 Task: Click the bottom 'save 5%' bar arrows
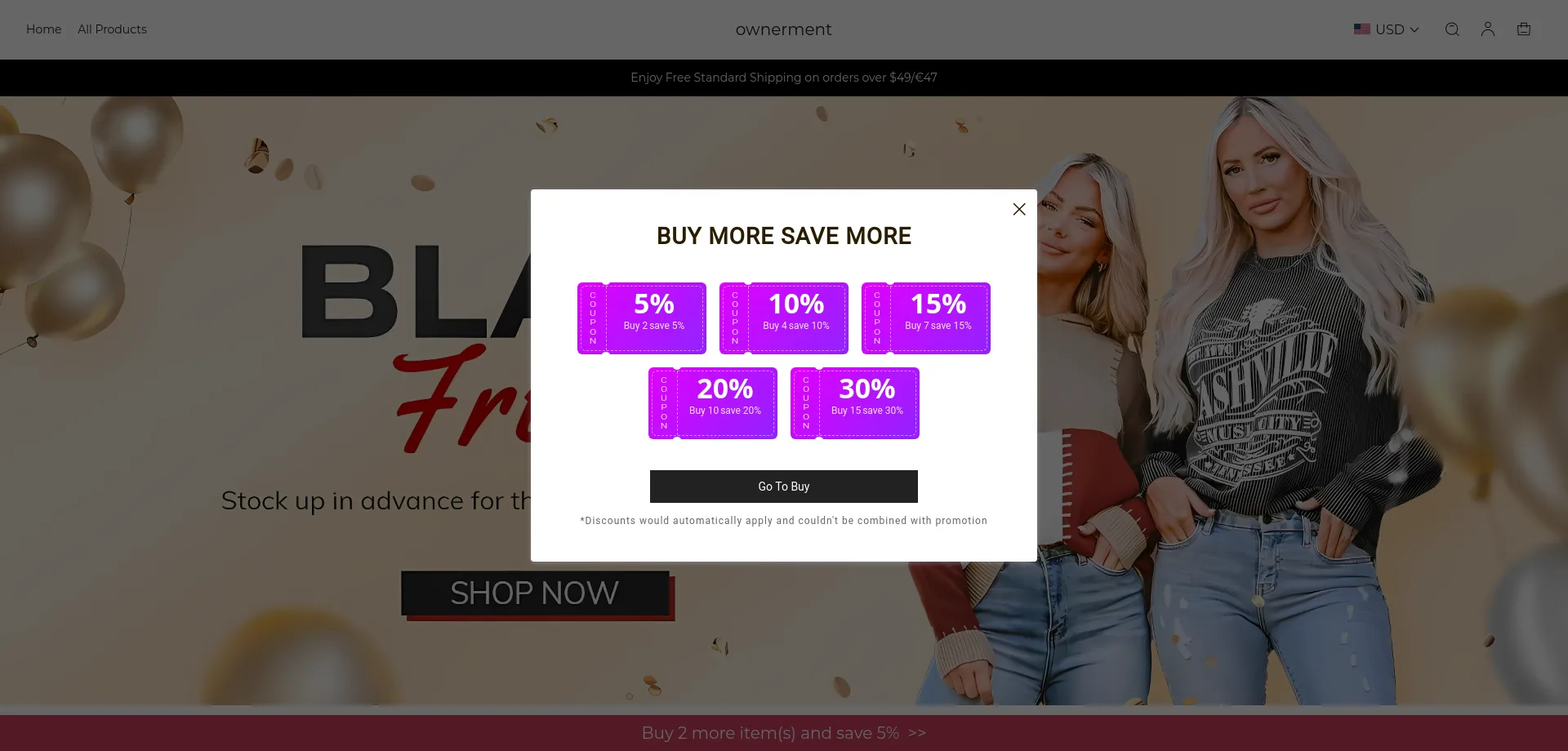pyautogui.click(x=917, y=733)
